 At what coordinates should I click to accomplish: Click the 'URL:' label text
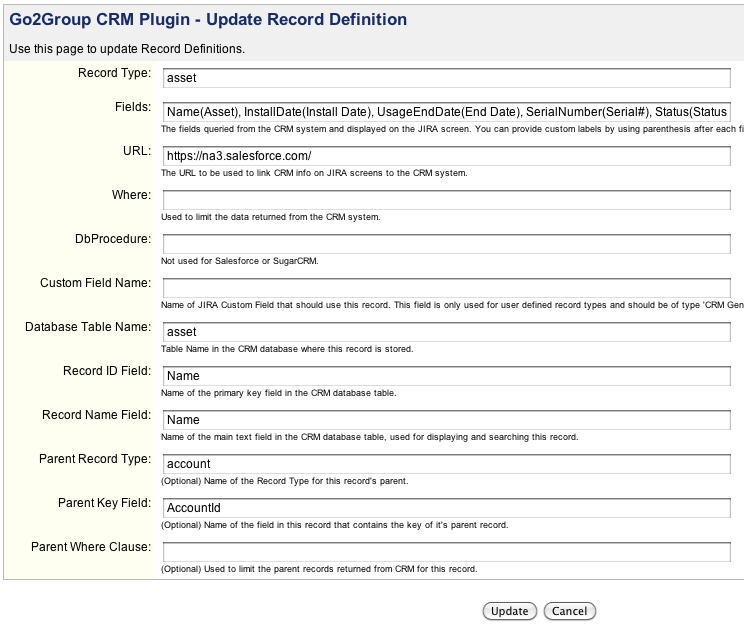(135, 151)
